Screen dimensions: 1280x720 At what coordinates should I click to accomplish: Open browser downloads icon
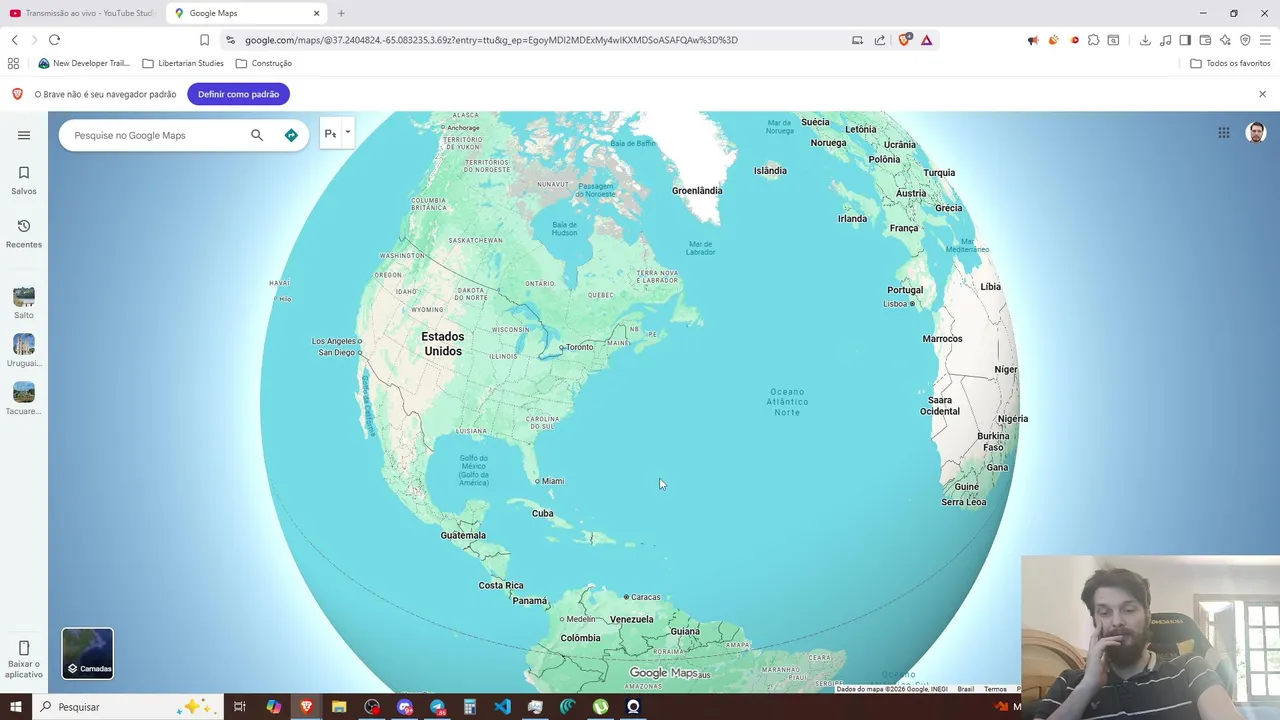click(1145, 40)
